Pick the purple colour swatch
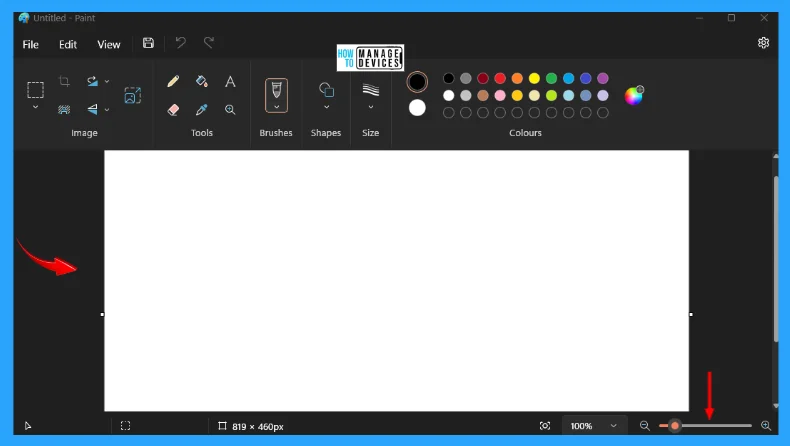Screen dimensions: 790x446 point(603,78)
